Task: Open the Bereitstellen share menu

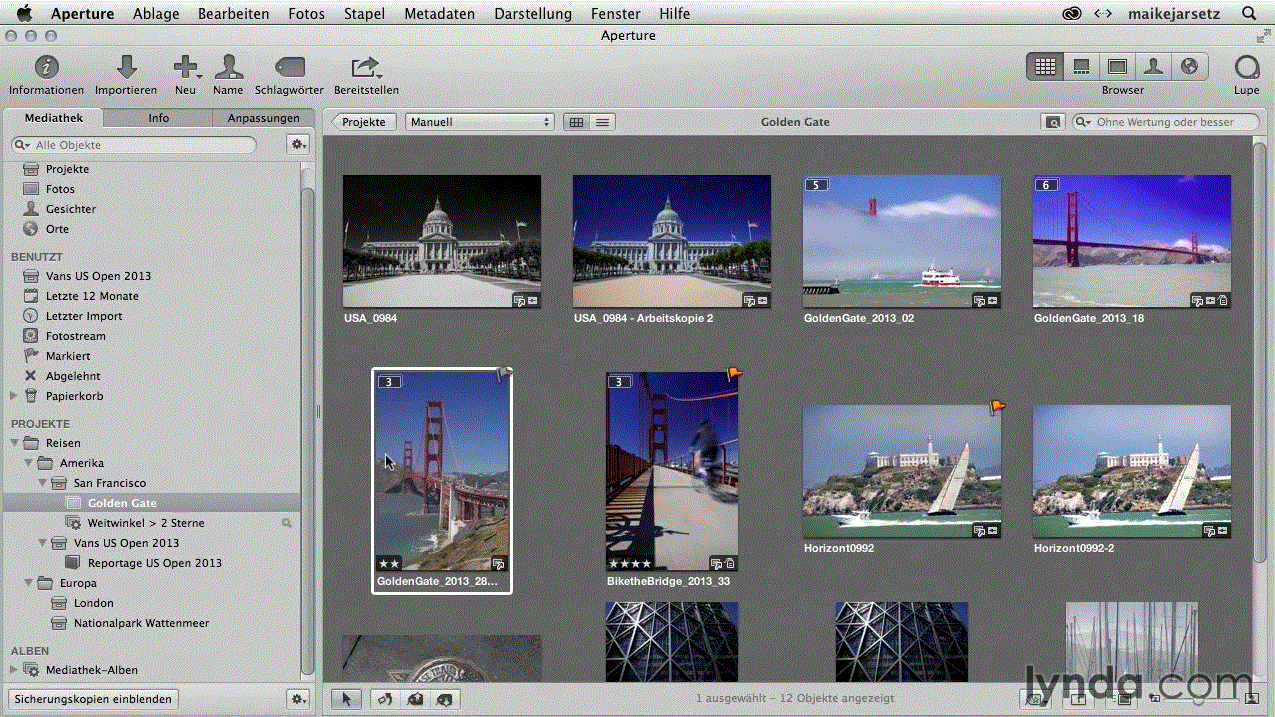Action: click(366, 67)
